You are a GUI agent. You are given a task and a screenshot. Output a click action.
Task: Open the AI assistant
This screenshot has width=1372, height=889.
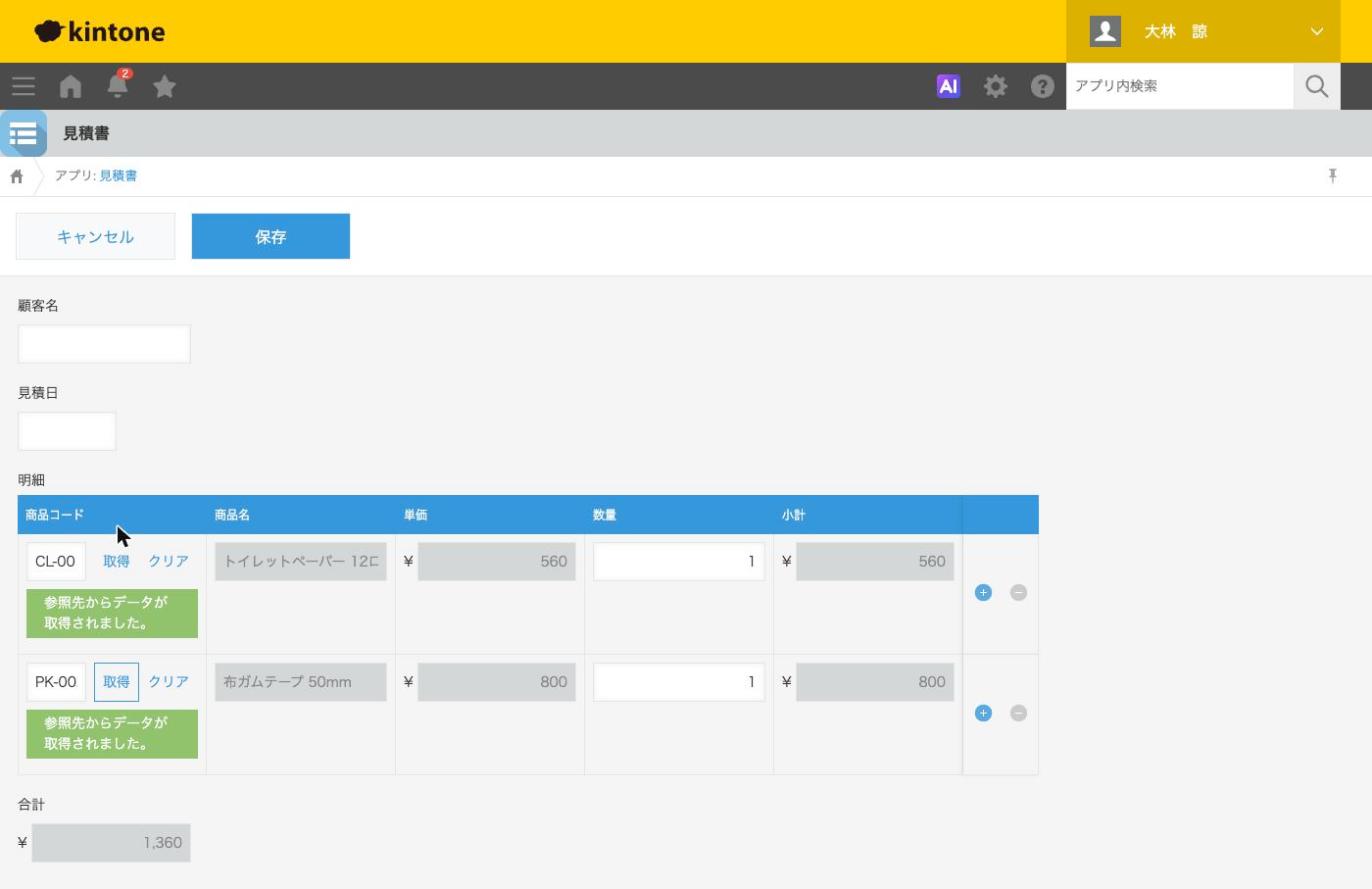[x=948, y=87]
